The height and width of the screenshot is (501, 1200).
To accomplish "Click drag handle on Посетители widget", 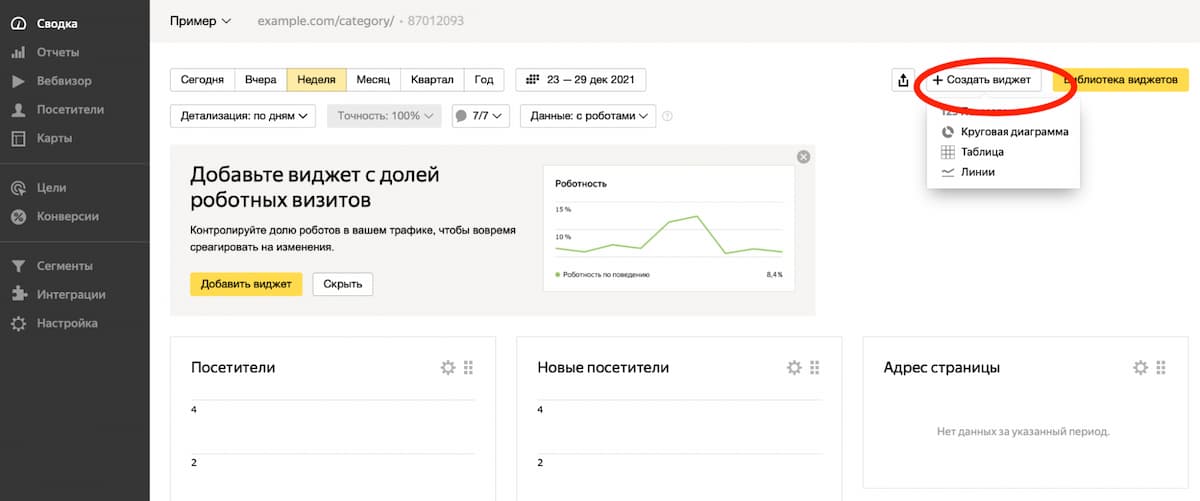I will click(468, 368).
